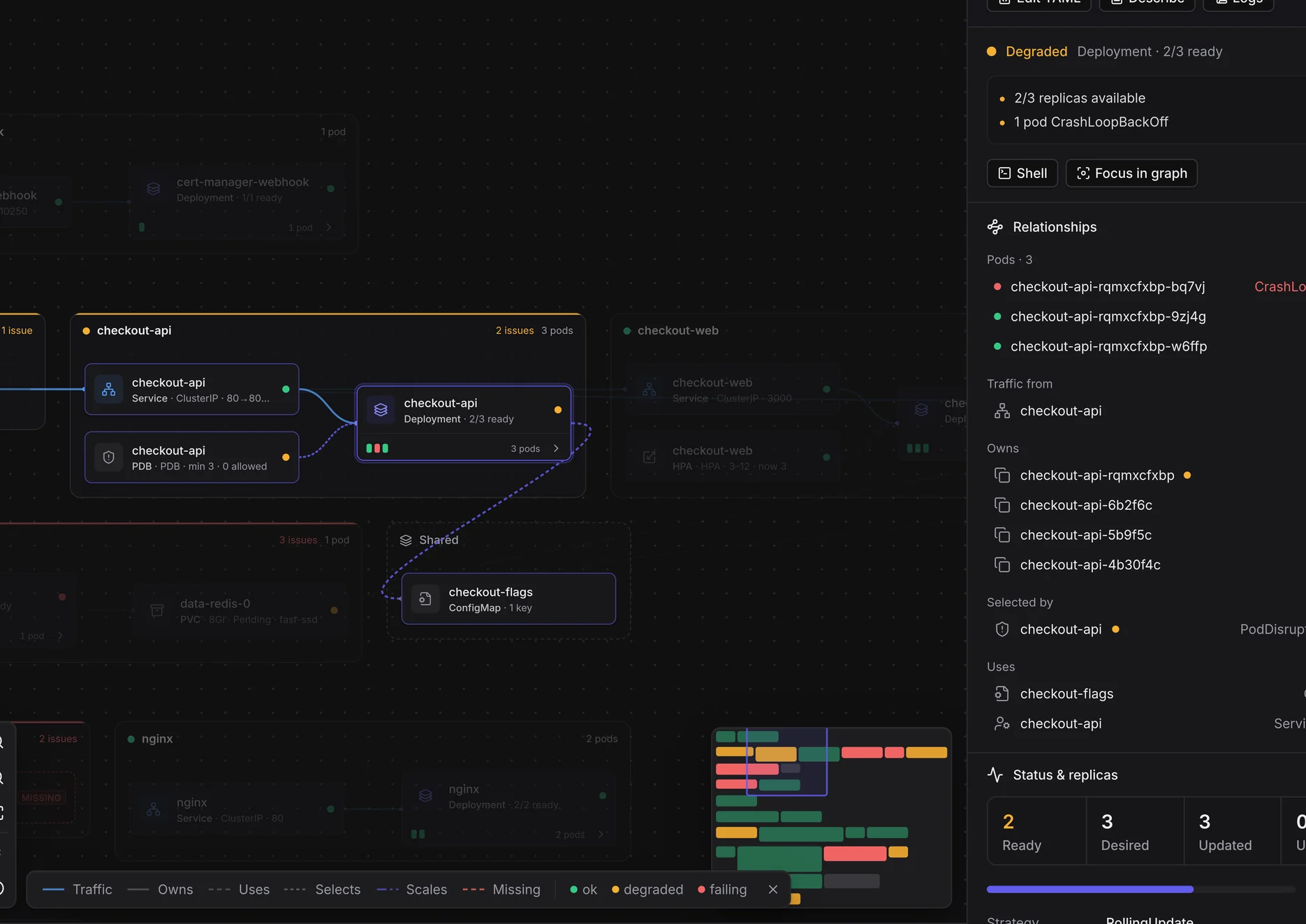Screen dimensions: 1306x924
Task: Expand the 1 pod chevron on cert-manager-webhook
Action: (x=328, y=227)
